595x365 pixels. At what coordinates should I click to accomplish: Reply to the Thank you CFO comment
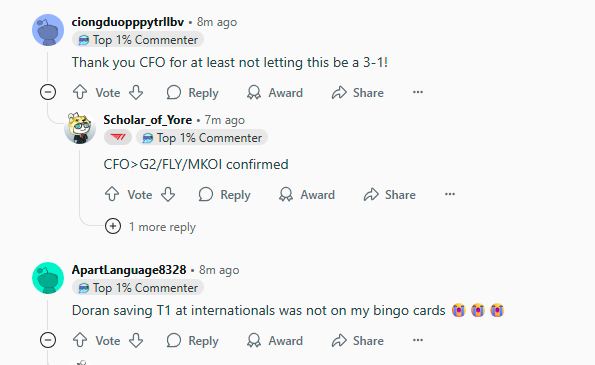coord(192,93)
